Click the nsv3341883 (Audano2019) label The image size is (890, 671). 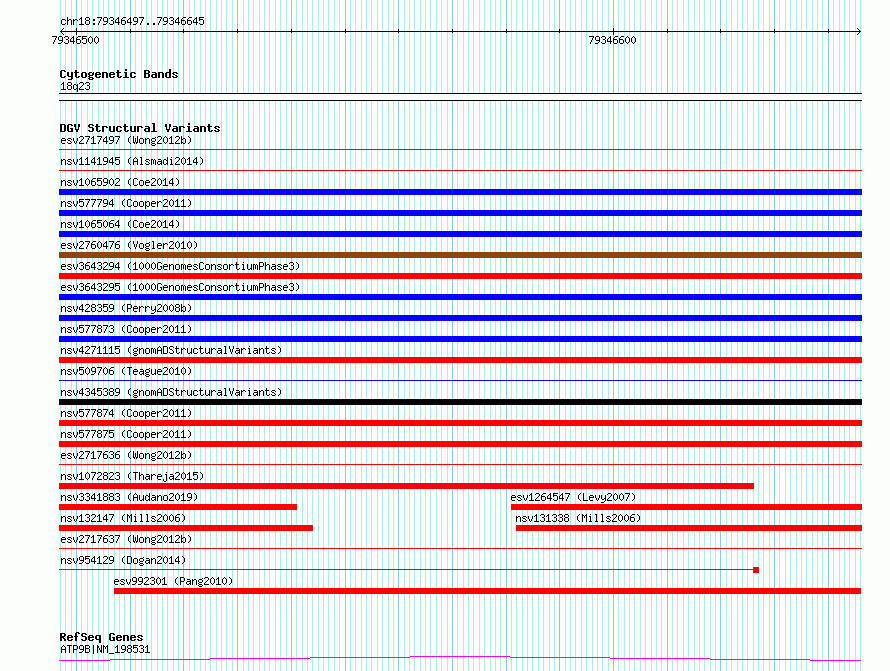point(129,497)
